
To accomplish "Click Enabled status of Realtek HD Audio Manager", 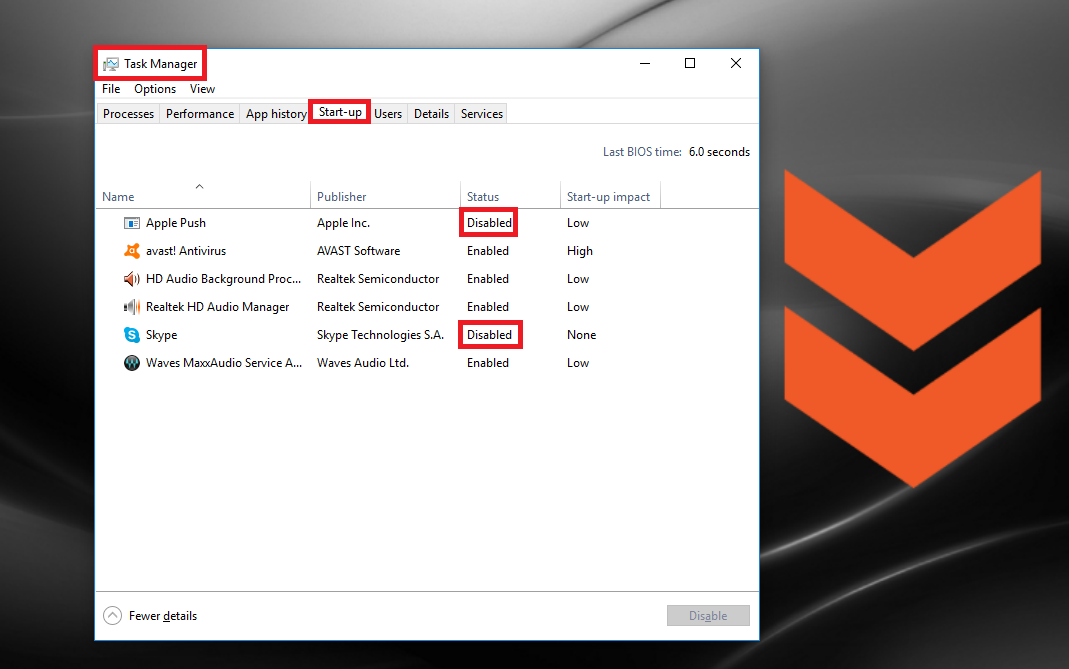I will tap(487, 307).
